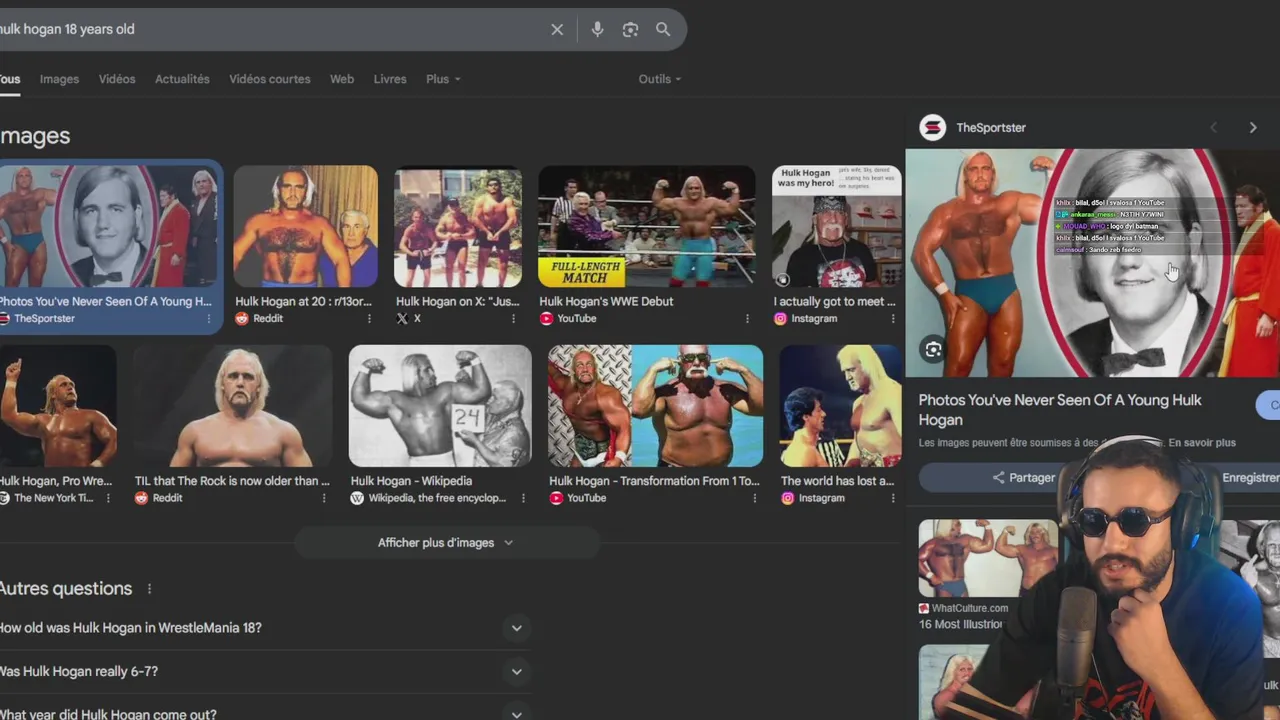Open the WhatCulture.com related image

[x=988, y=558]
